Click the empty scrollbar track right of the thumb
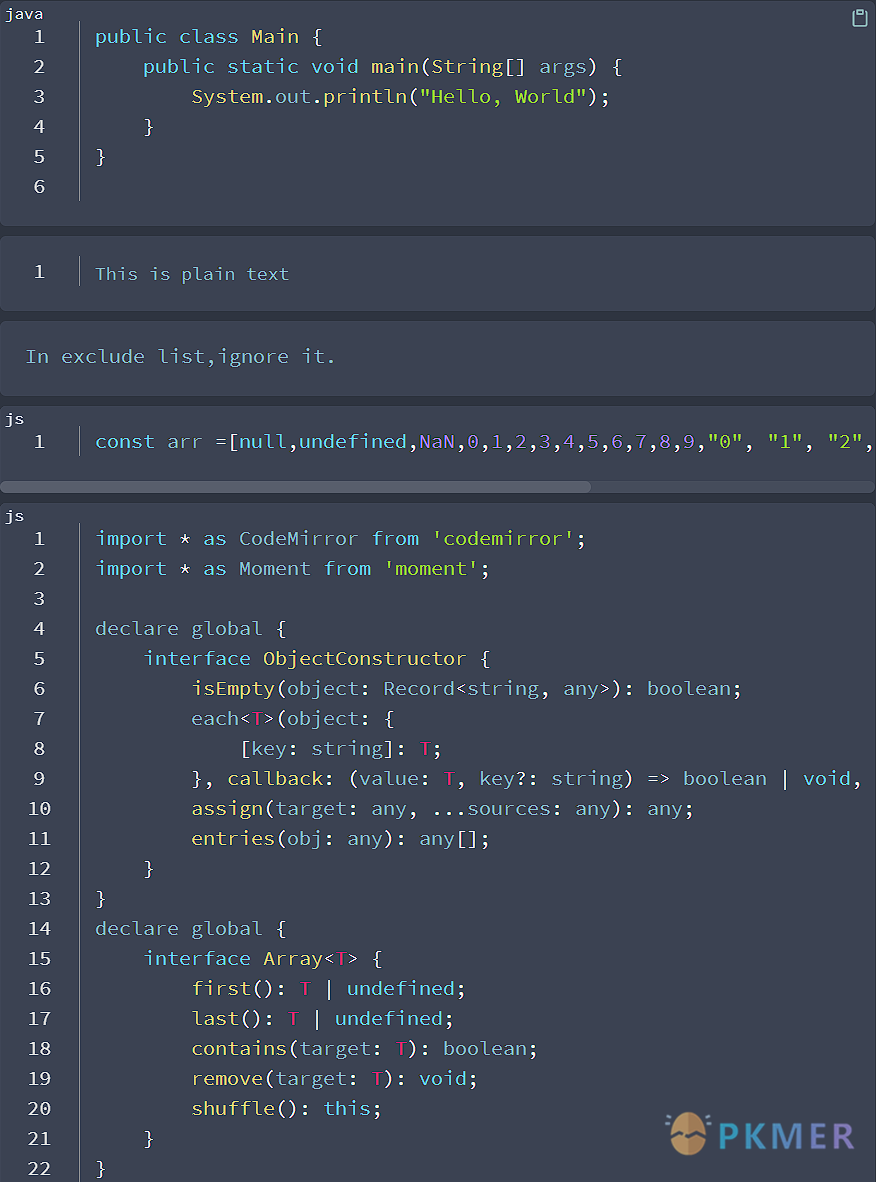The height and width of the screenshot is (1182, 876). pos(730,487)
